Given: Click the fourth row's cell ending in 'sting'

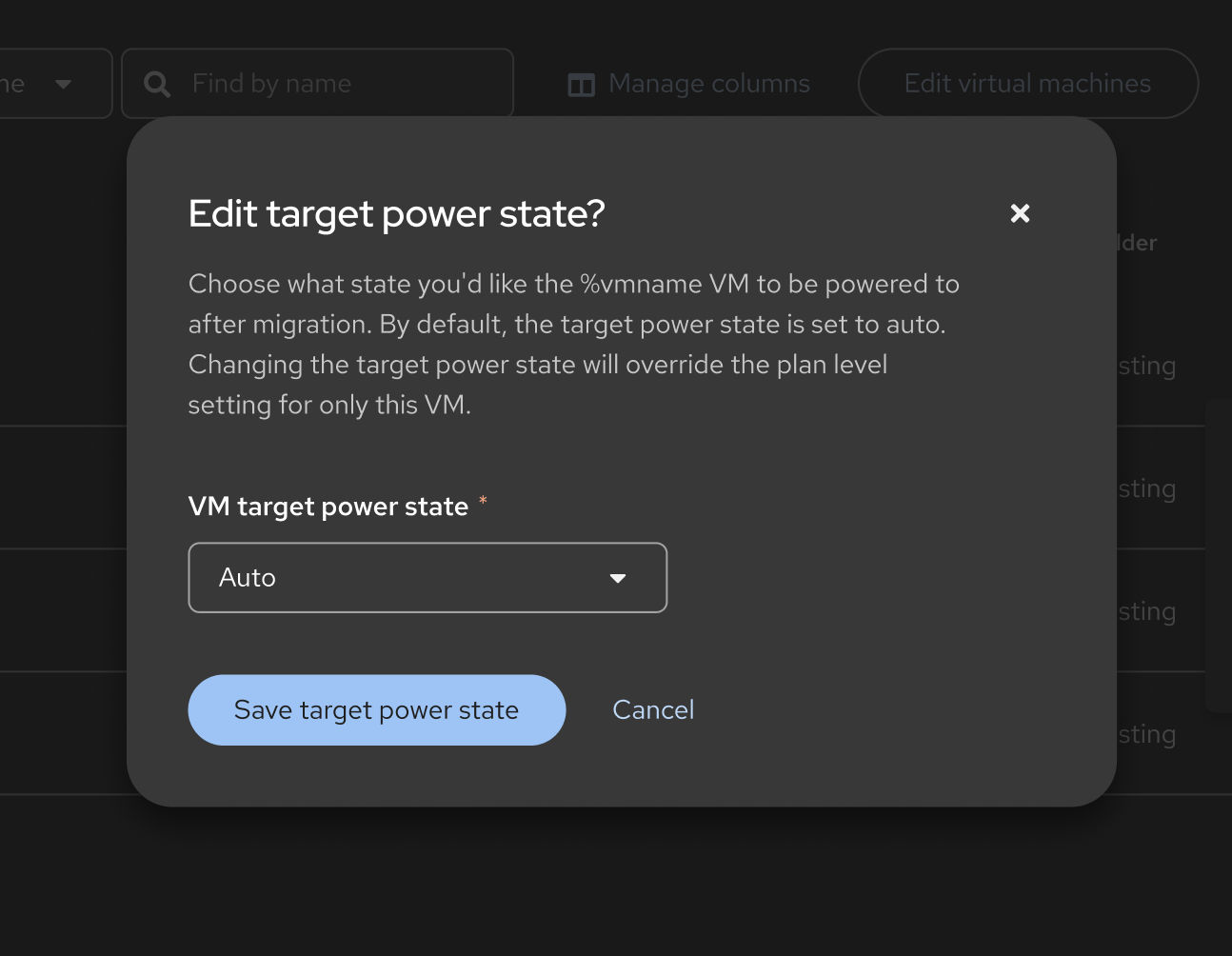Looking at the screenshot, I should (x=1147, y=734).
